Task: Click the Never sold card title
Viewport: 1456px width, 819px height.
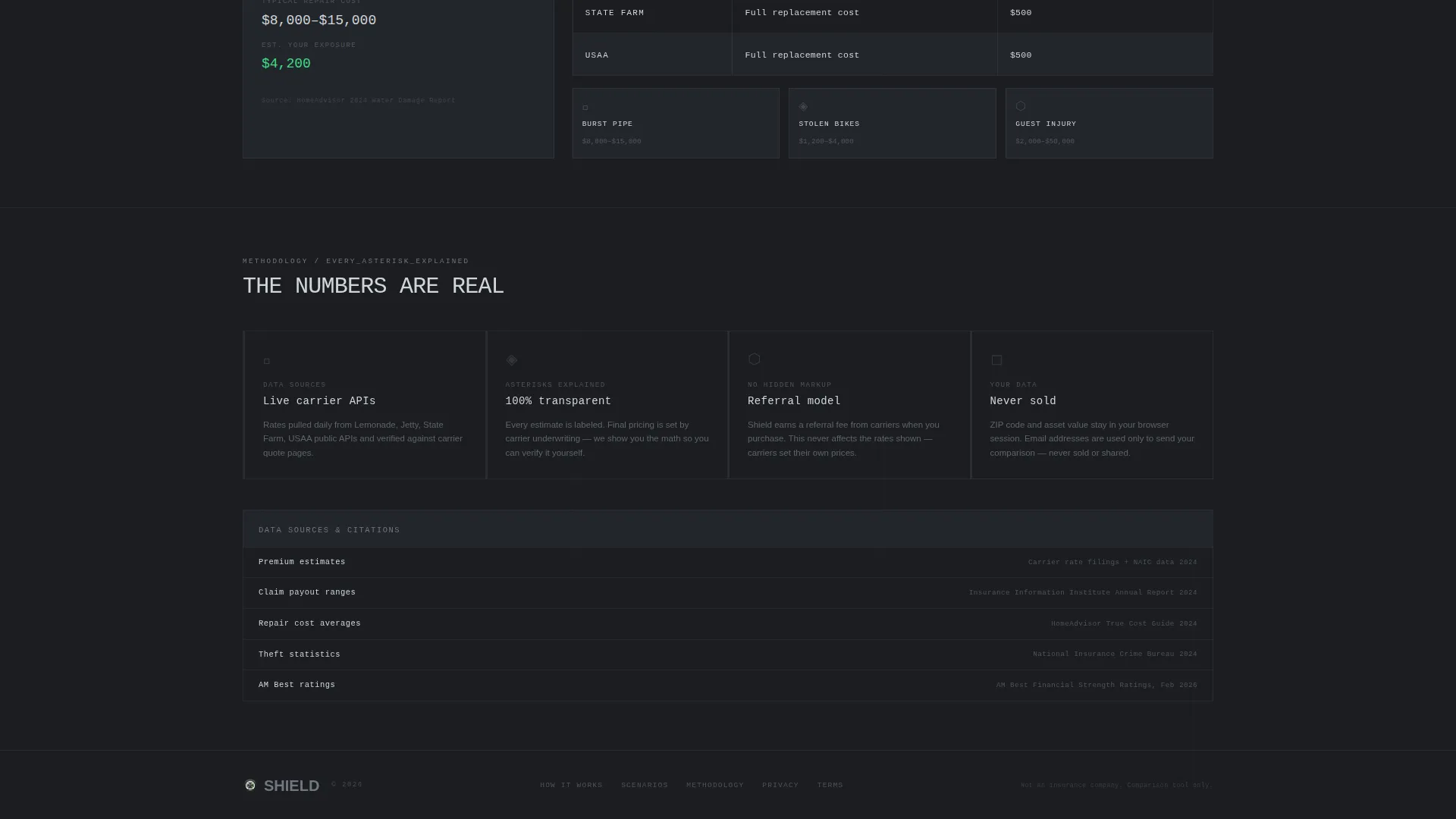Action: click(1023, 401)
